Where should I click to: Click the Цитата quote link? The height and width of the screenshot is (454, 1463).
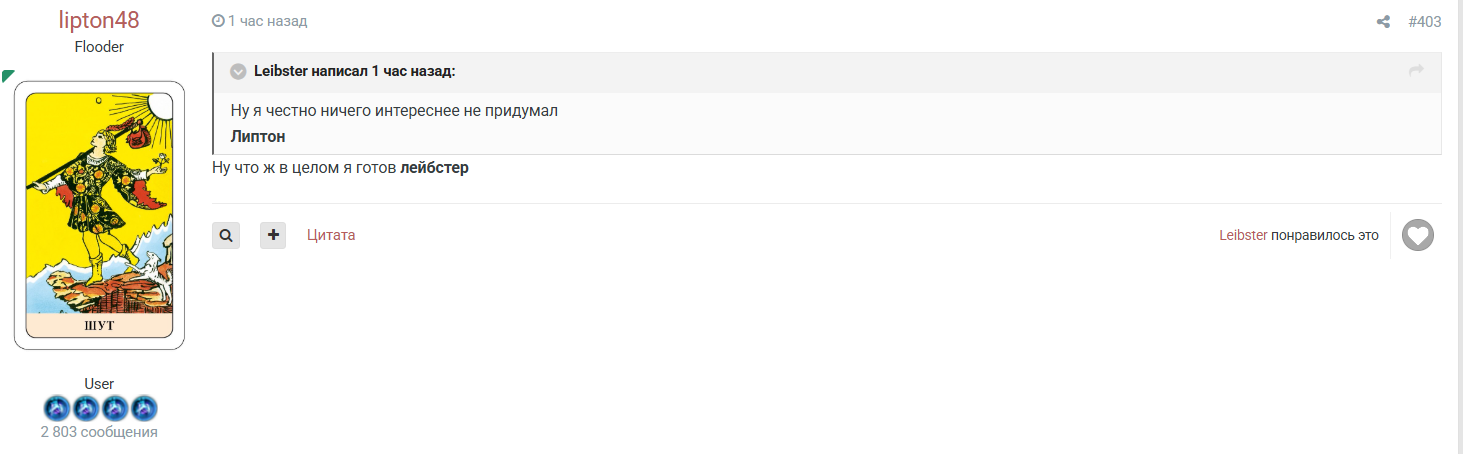[x=331, y=236]
